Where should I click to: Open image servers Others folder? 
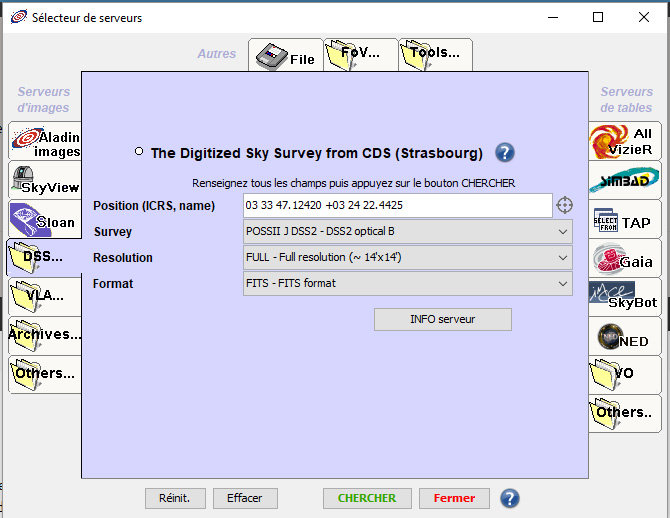(x=45, y=374)
